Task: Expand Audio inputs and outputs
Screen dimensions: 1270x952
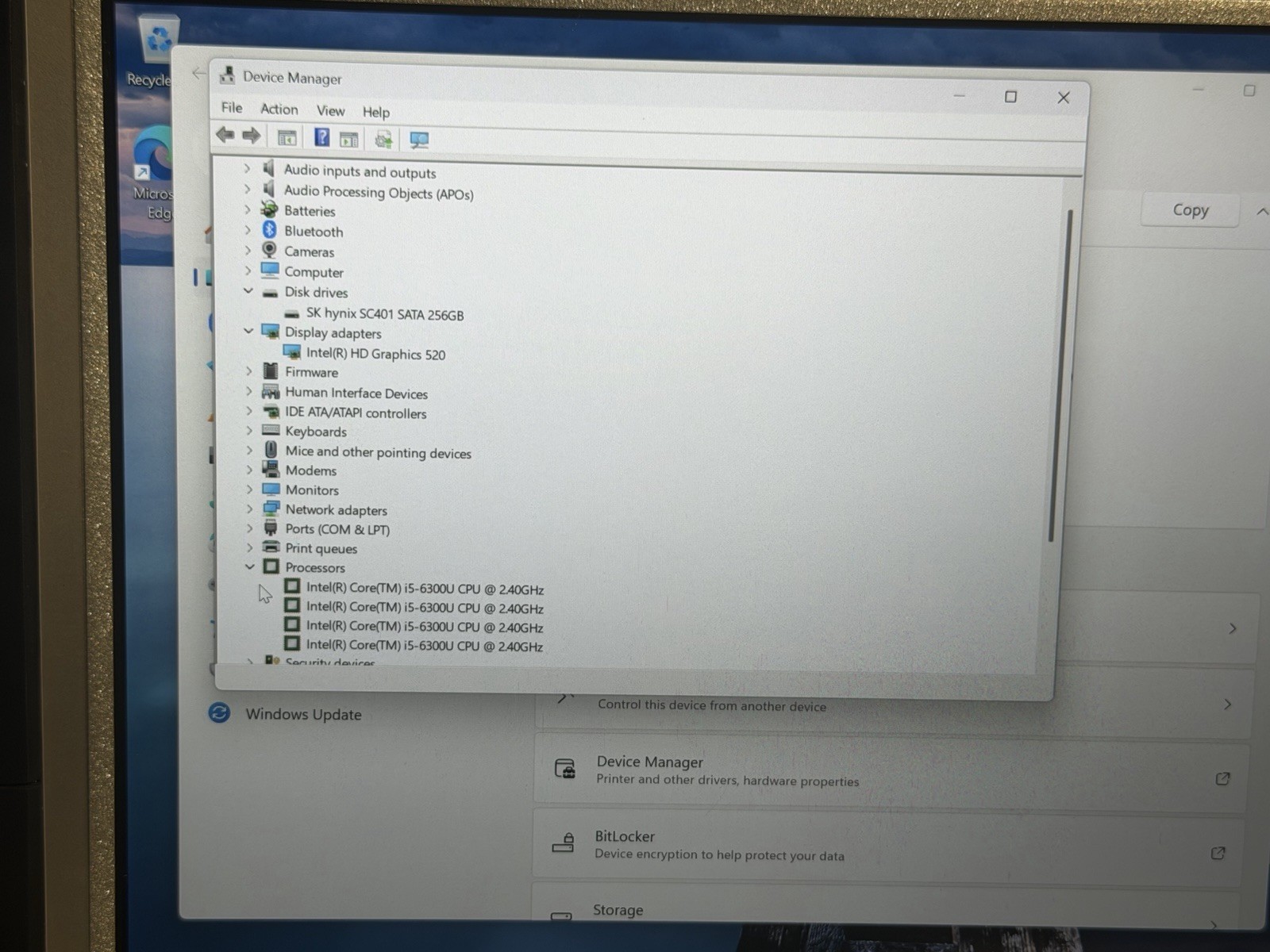Action: [247, 168]
